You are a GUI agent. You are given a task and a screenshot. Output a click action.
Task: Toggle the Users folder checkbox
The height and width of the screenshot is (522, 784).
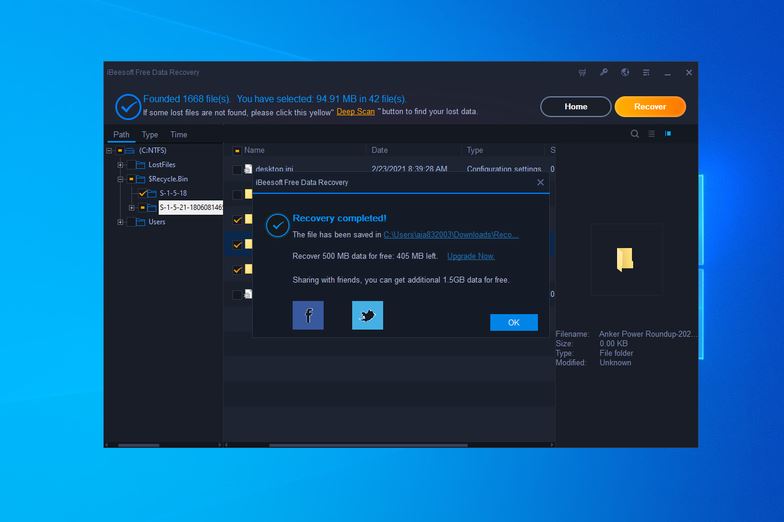pyautogui.click(x=131, y=222)
